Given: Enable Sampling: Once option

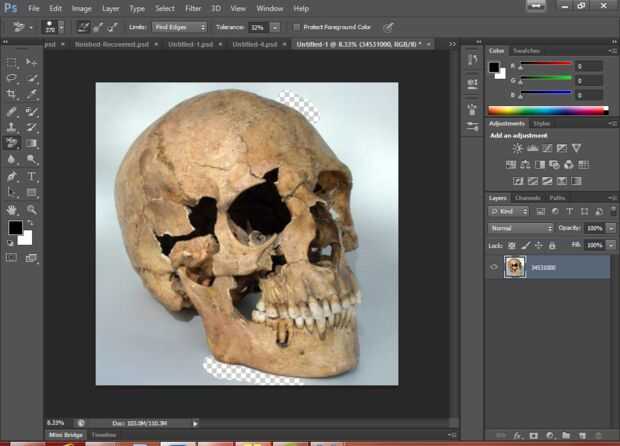Looking at the screenshot, I should (x=98, y=27).
